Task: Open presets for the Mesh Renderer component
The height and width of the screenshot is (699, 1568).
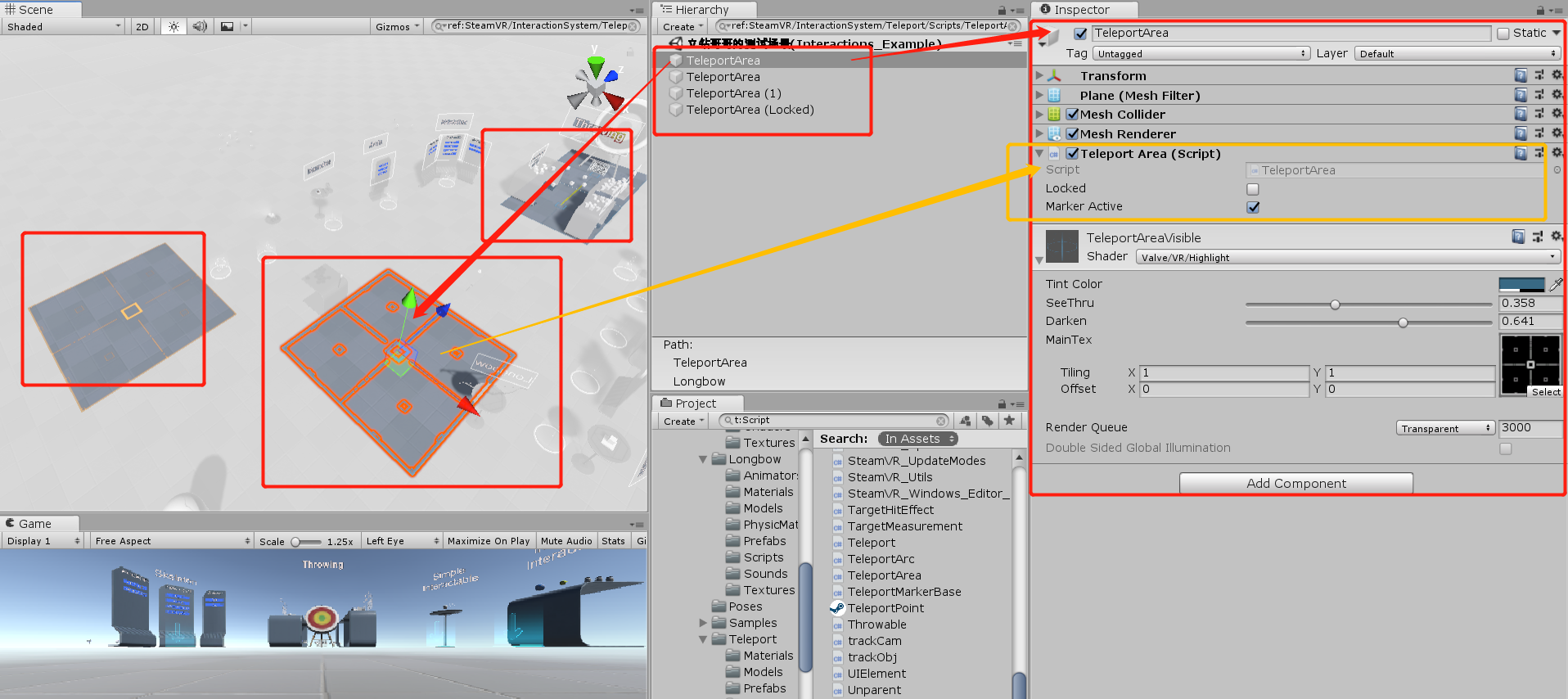Action: point(1539,133)
